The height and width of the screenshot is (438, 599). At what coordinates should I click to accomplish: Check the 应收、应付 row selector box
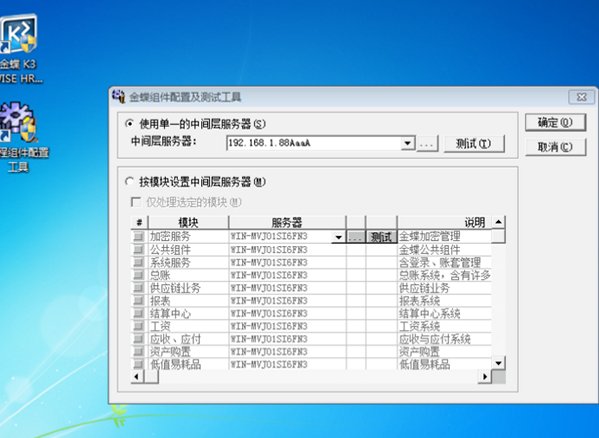point(138,339)
